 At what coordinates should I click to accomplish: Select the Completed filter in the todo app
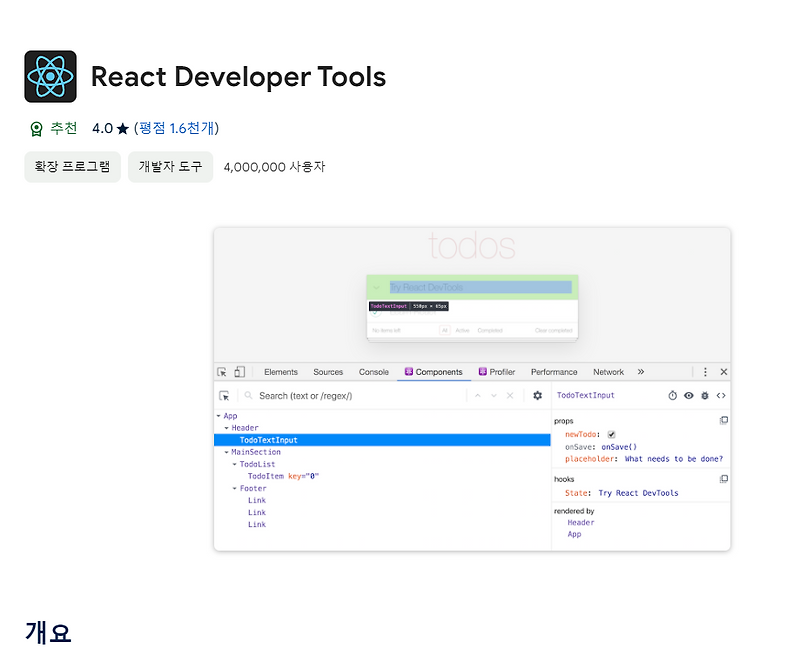489,328
